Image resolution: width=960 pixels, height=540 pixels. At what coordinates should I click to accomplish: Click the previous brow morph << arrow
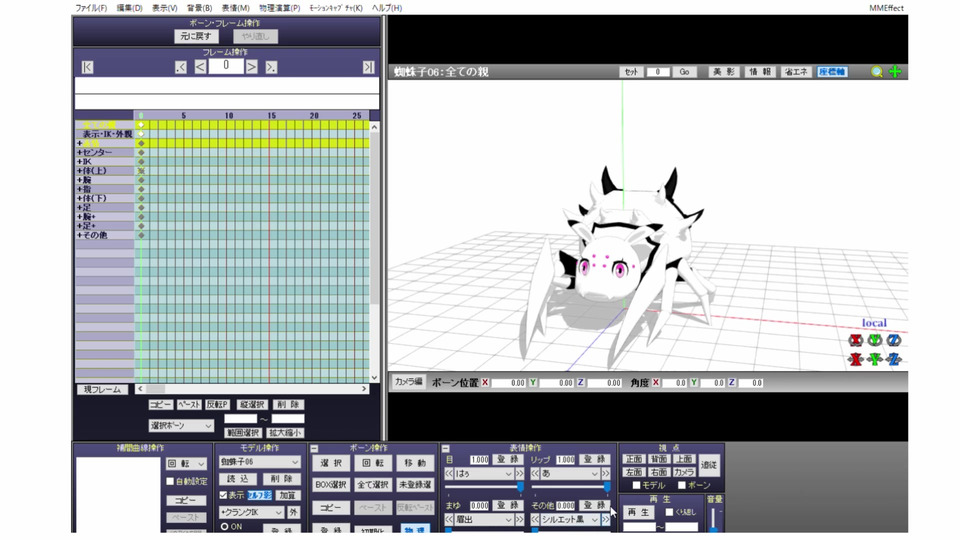[x=449, y=519]
